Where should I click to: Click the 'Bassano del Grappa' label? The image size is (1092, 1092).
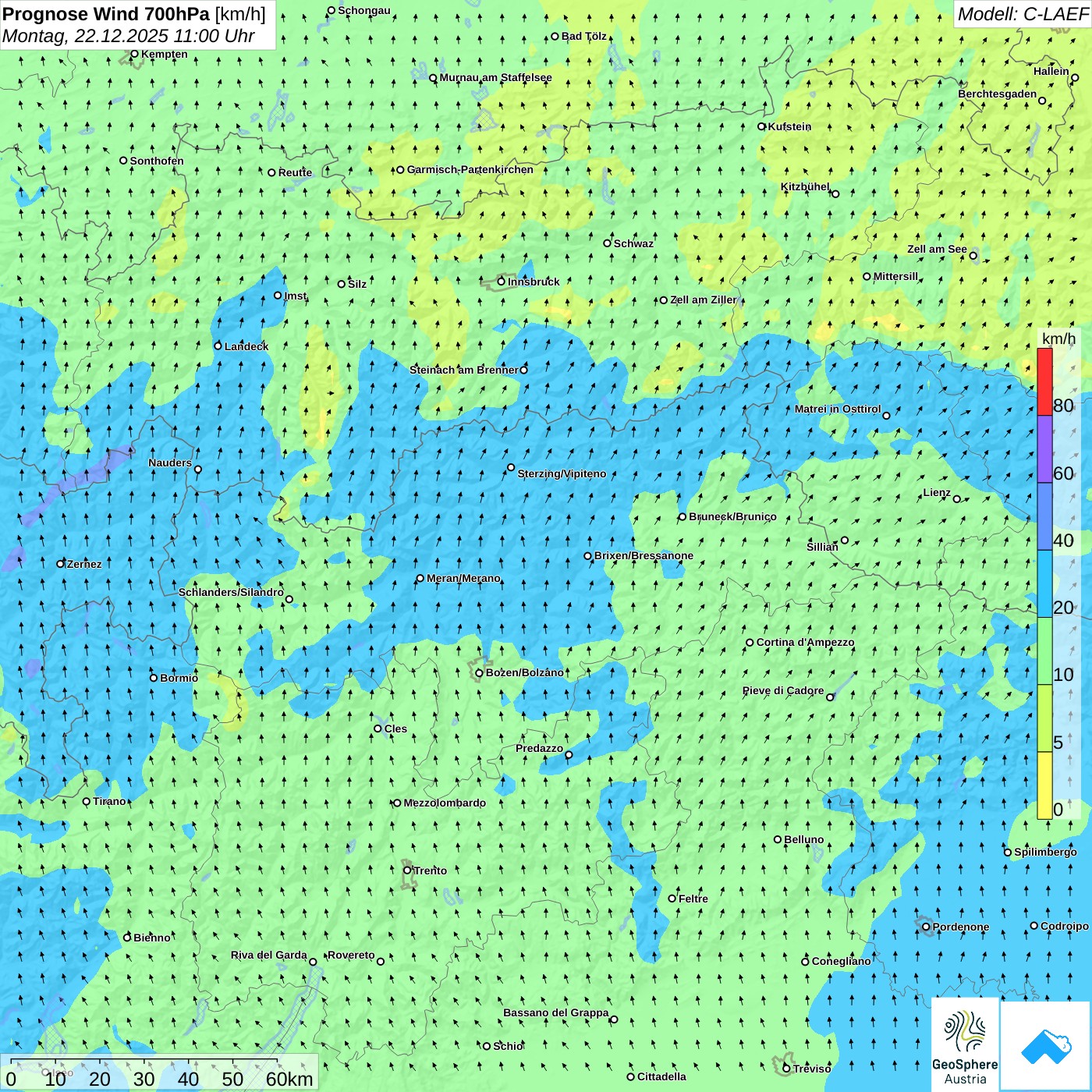pos(556,1012)
